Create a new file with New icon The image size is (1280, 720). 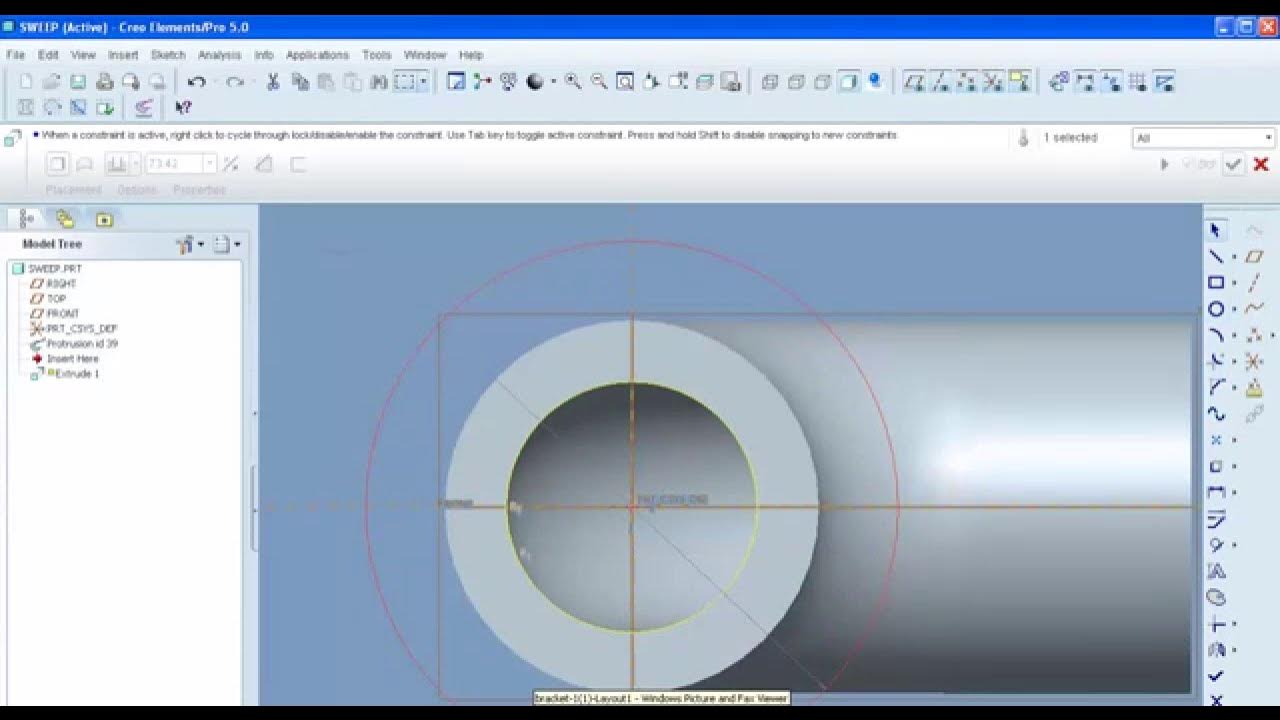click(26, 82)
